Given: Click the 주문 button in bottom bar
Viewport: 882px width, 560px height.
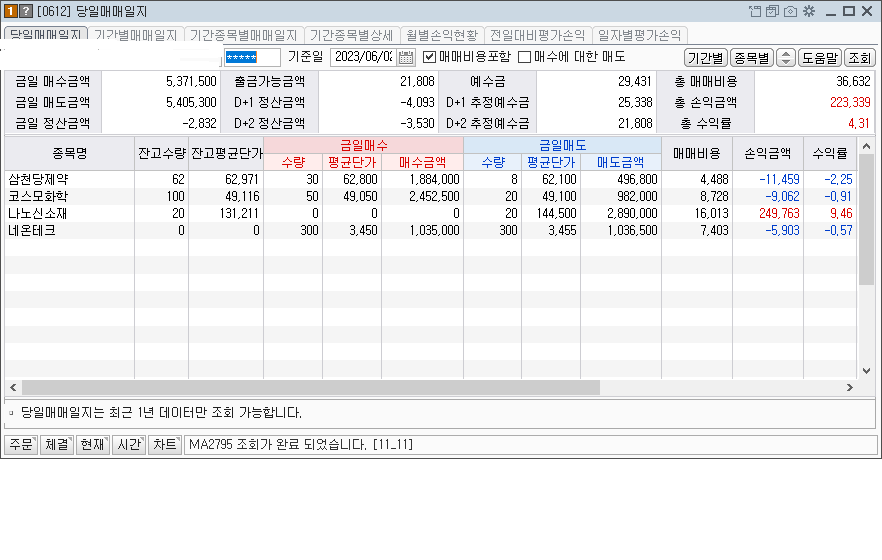Looking at the screenshot, I should [x=21, y=445].
